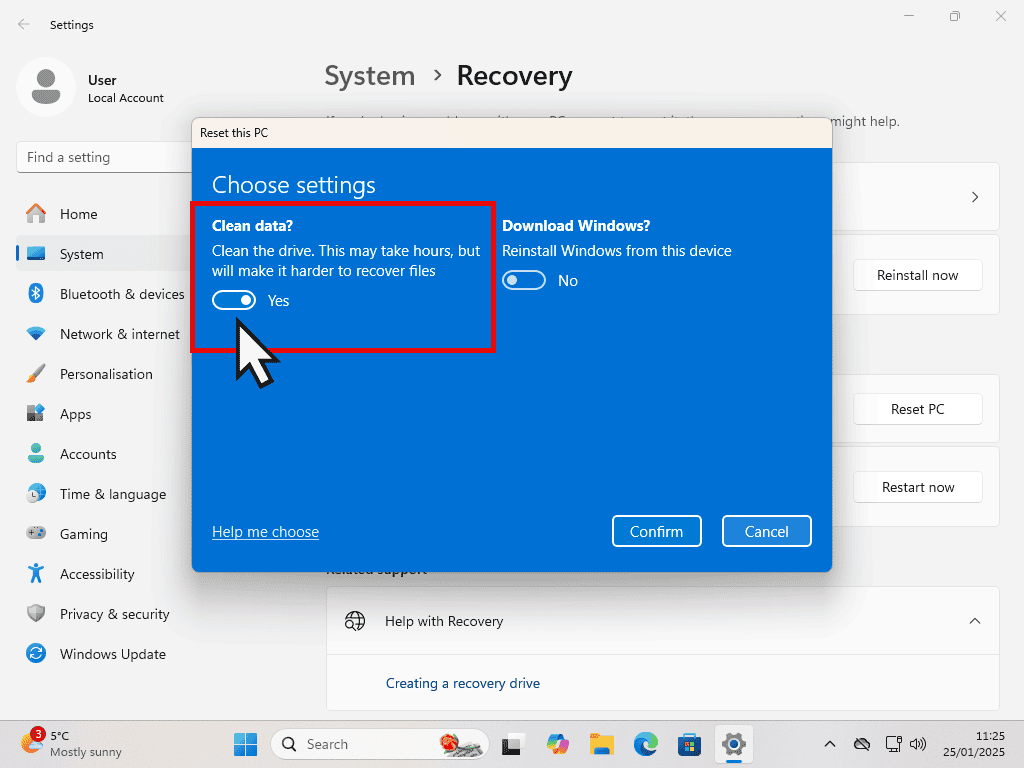Open Creating a recovery drive link
The width and height of the screenshot is (1024, 768).
tap(462, 683)
